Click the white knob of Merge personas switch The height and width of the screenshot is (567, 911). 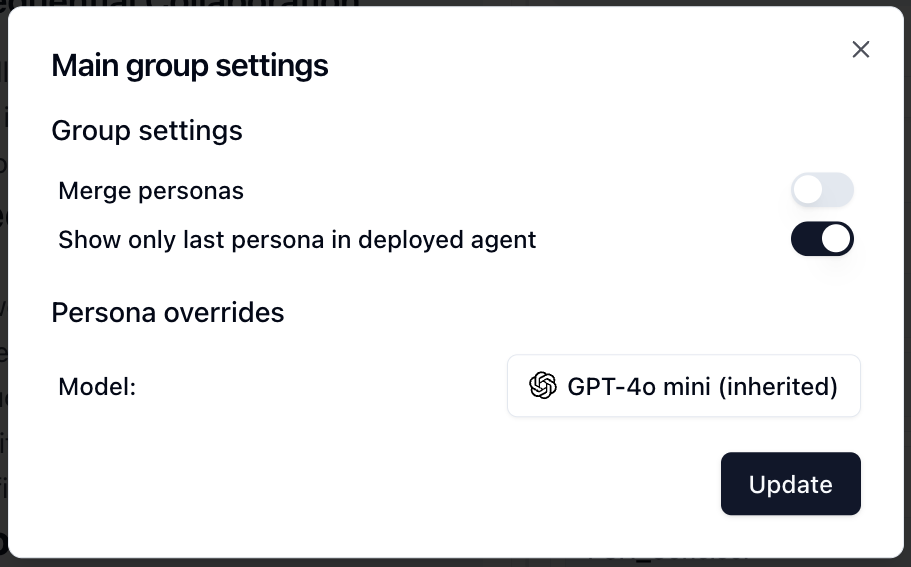[x=808, y=190]
